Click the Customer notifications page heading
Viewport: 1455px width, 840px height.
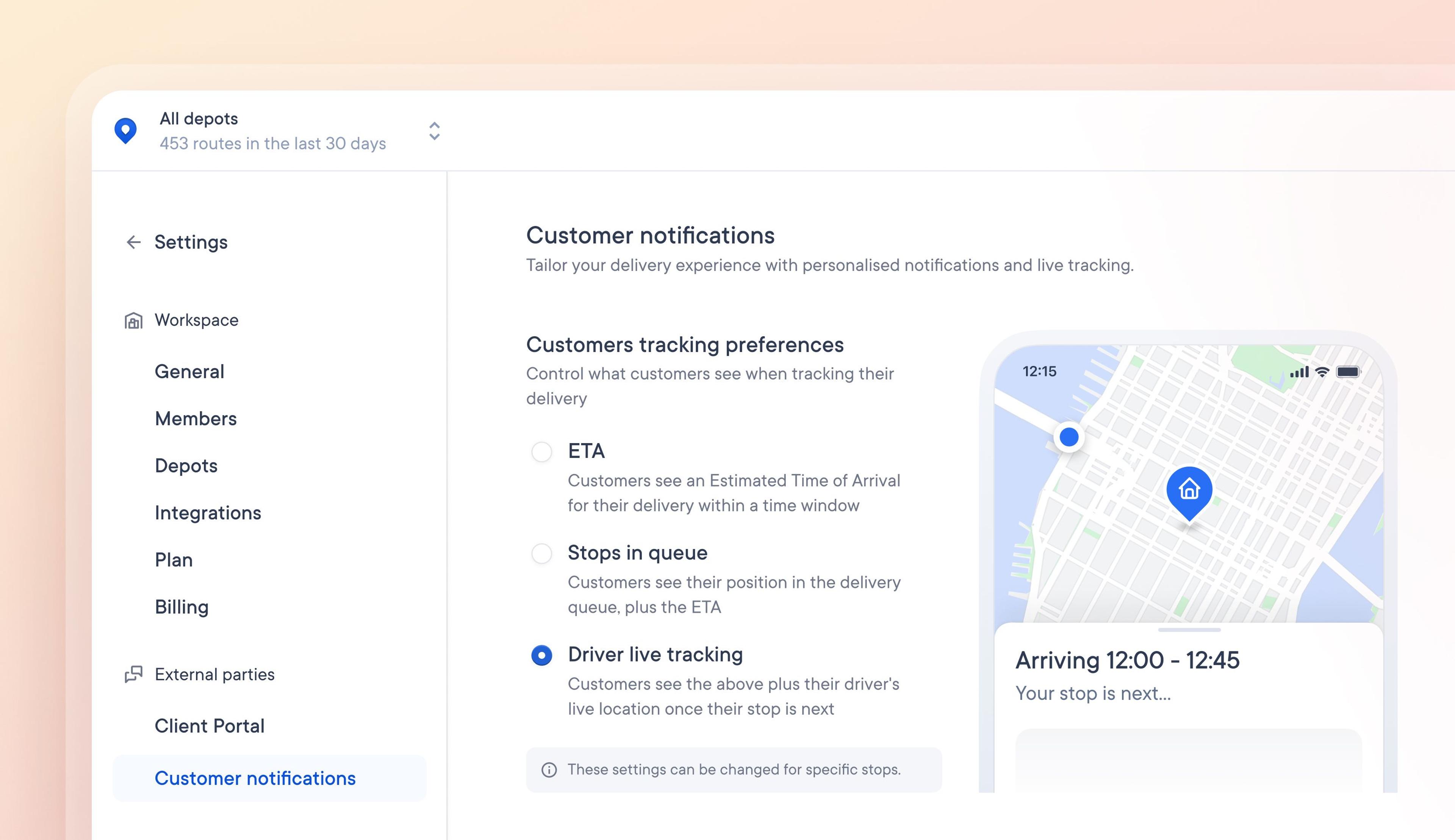coord(650,236)
